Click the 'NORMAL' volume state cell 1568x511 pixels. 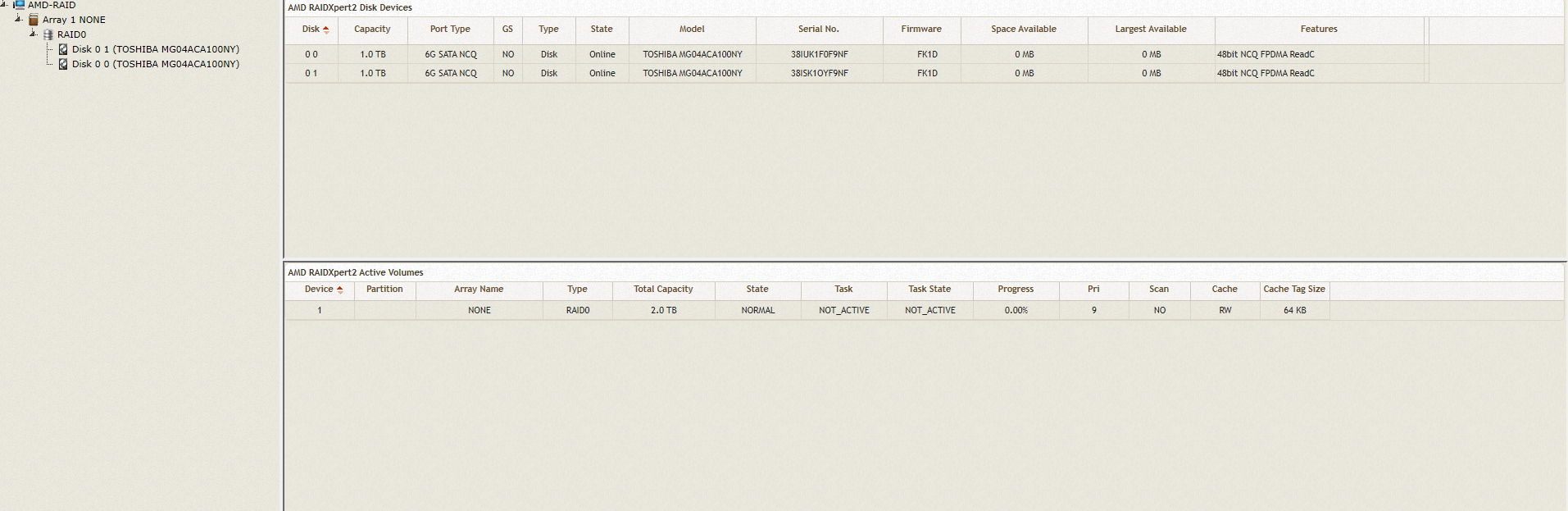[758, 310]
